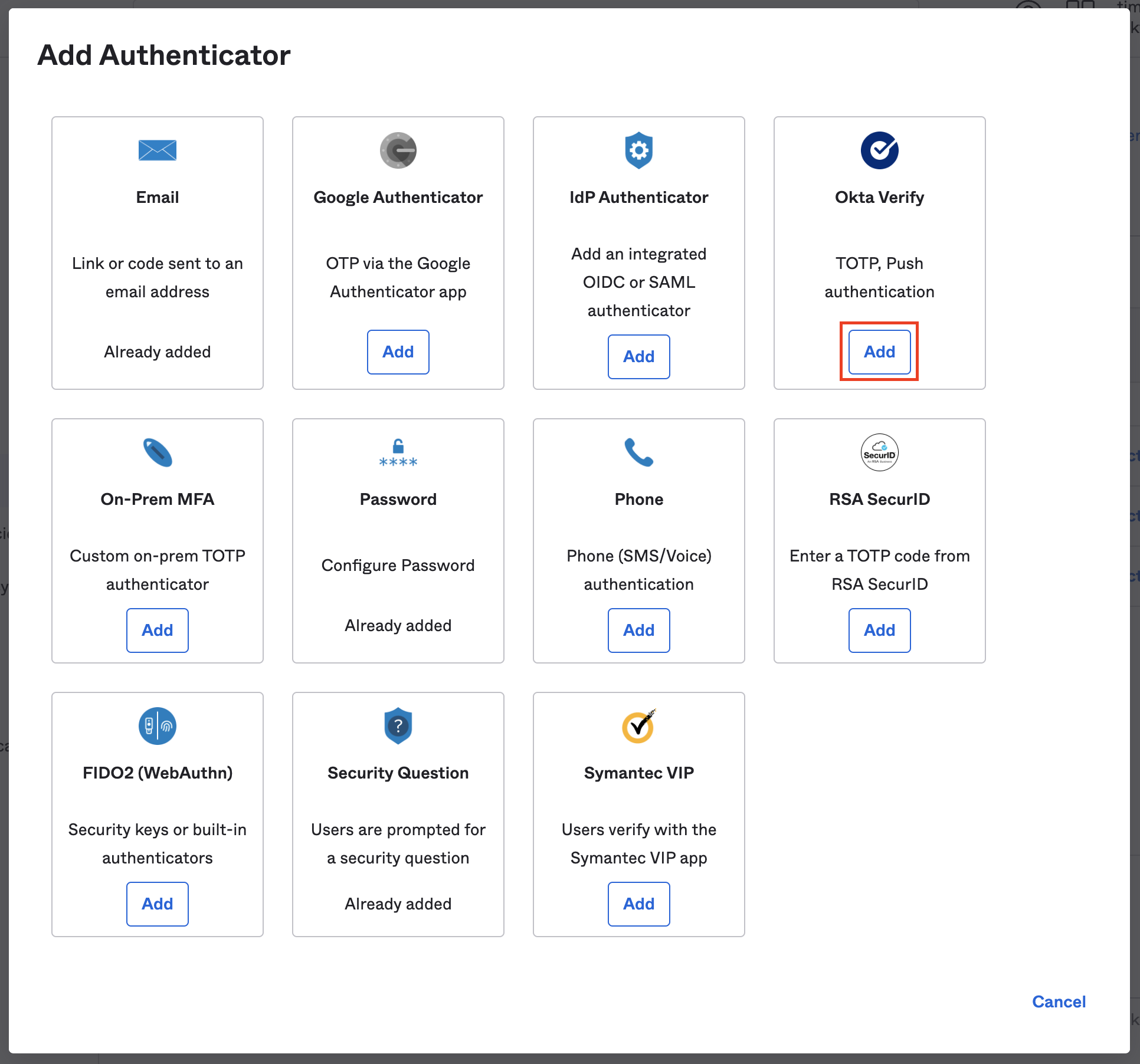Add the Symantec VIP authenticator
The image size is (1140, 1064).
pyautogui.click(x=639, y=904)
